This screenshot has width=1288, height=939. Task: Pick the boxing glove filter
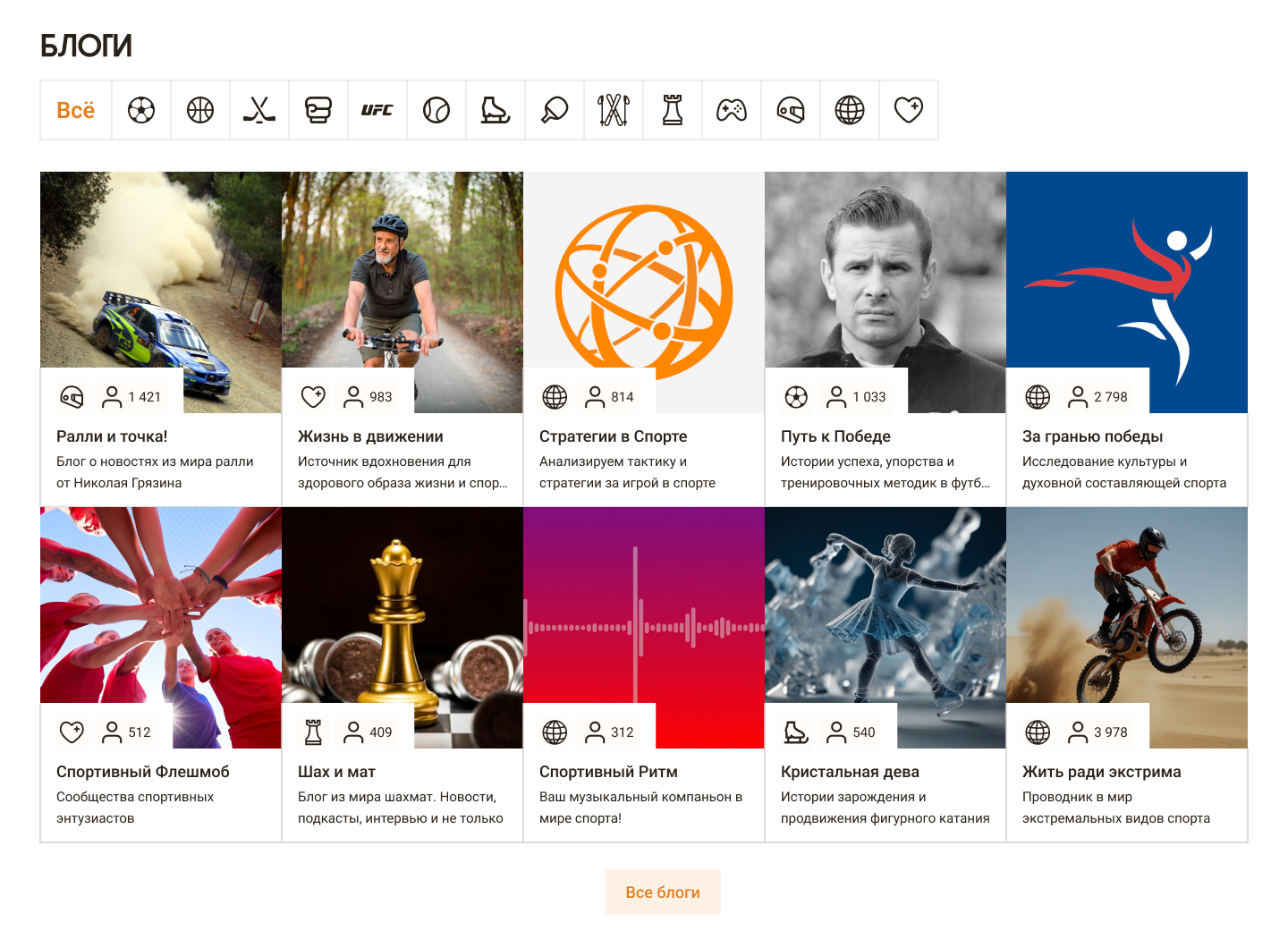(318, 110)
